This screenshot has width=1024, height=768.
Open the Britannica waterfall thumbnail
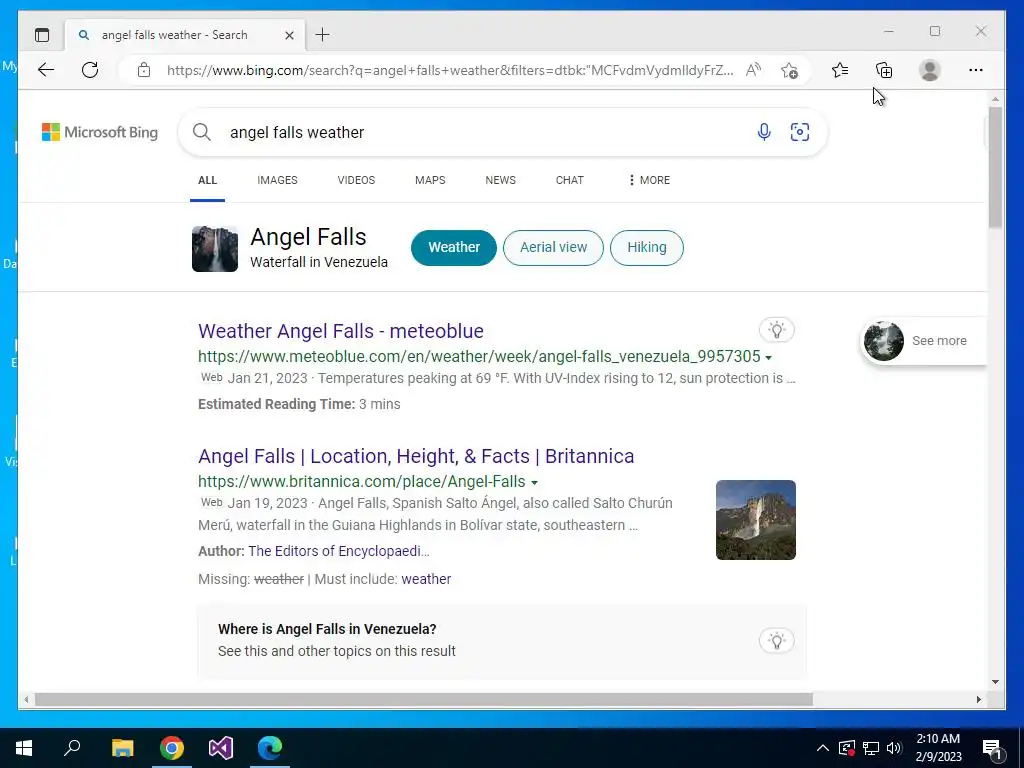756,520
